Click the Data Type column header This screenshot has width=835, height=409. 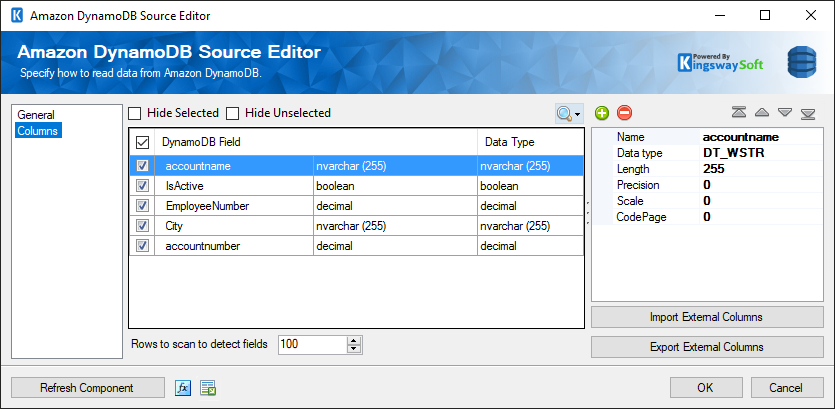tap(530, 142)
